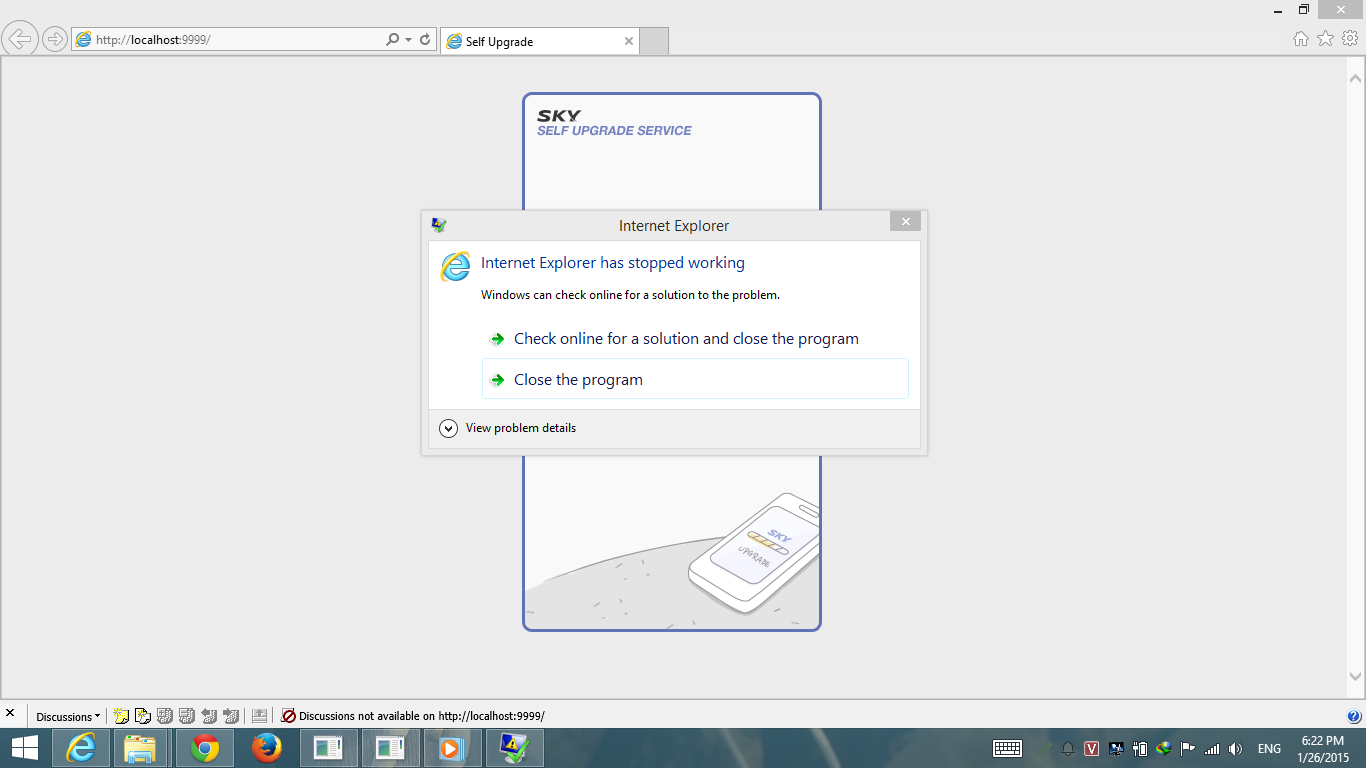
Task: Click the magnifier search icon in address bar
Action: [x=392, y=40]
